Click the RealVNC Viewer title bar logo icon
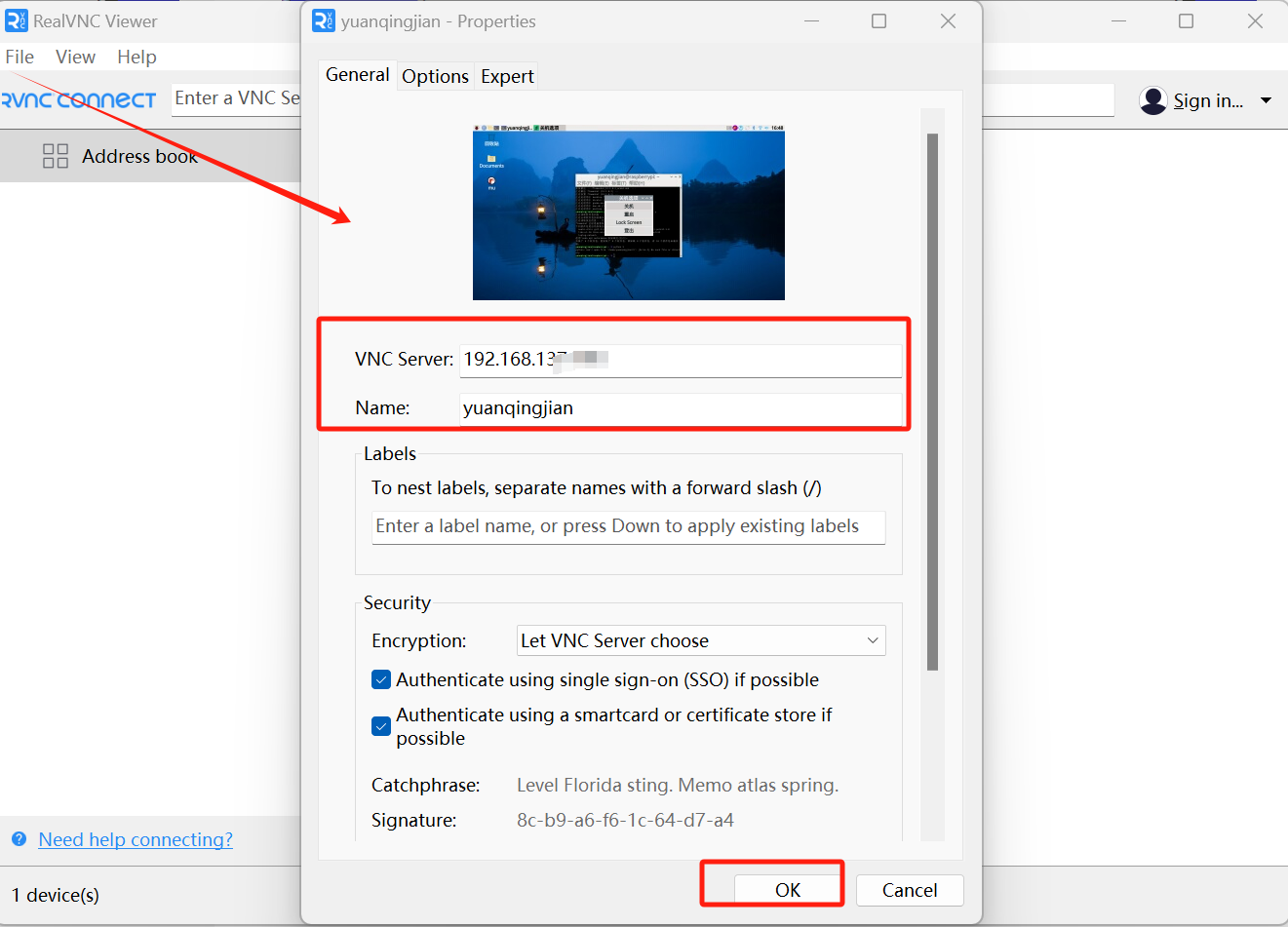 pyautogui.click(x=17, y=20)
